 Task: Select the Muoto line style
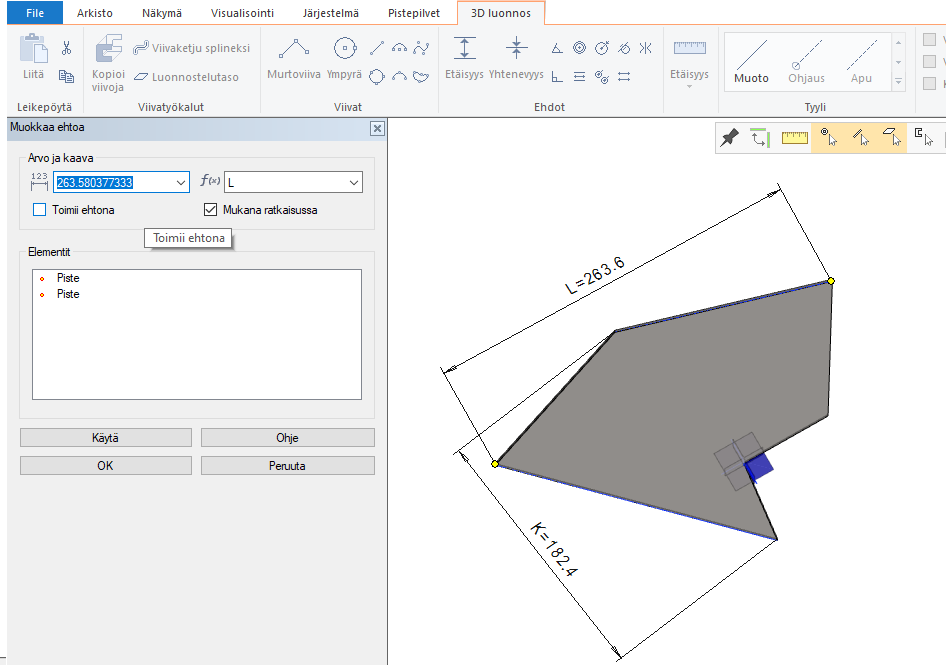(751, 61)
